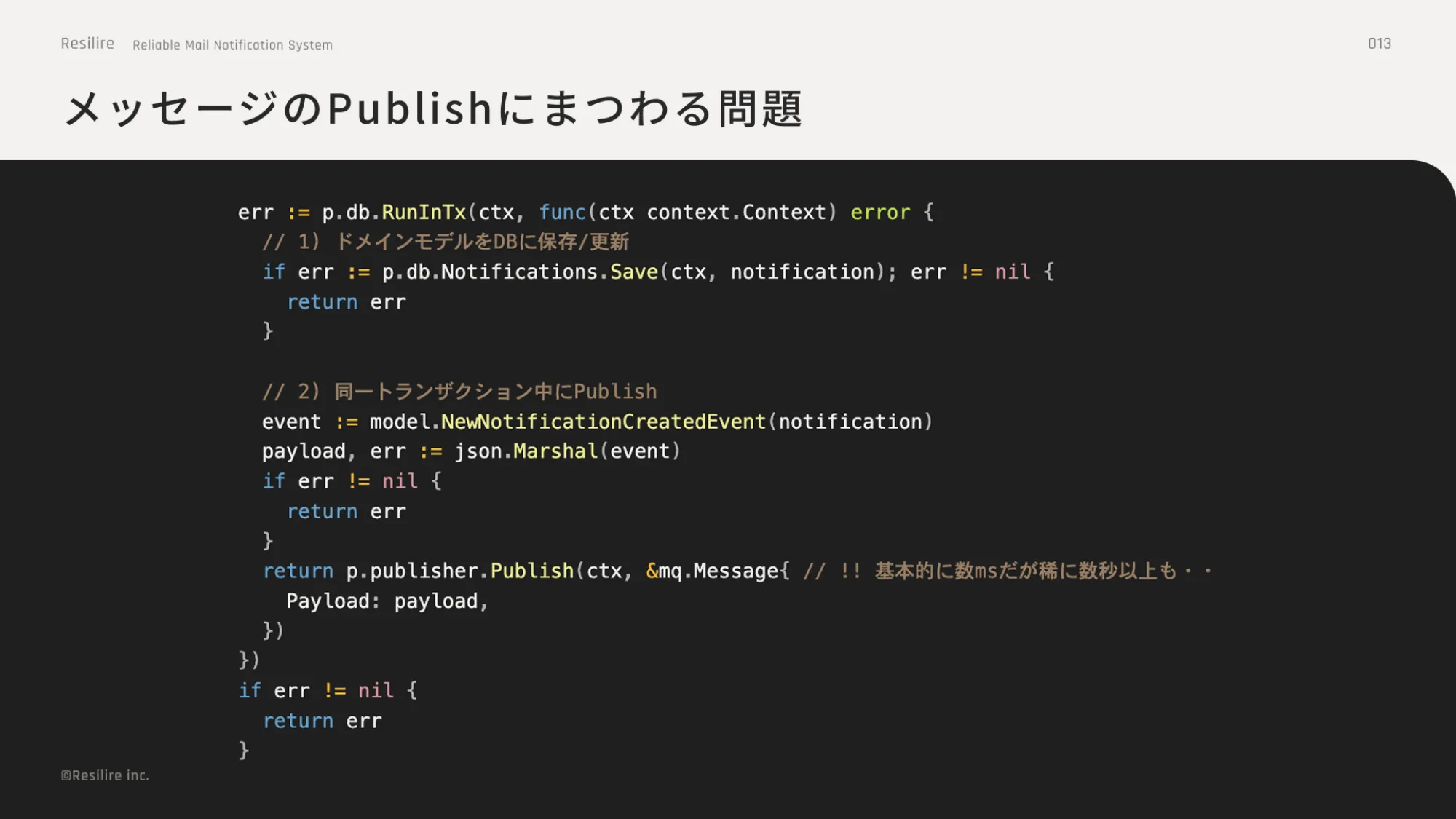
Task: Click the Save method call
Action: [x=634, y=272]
